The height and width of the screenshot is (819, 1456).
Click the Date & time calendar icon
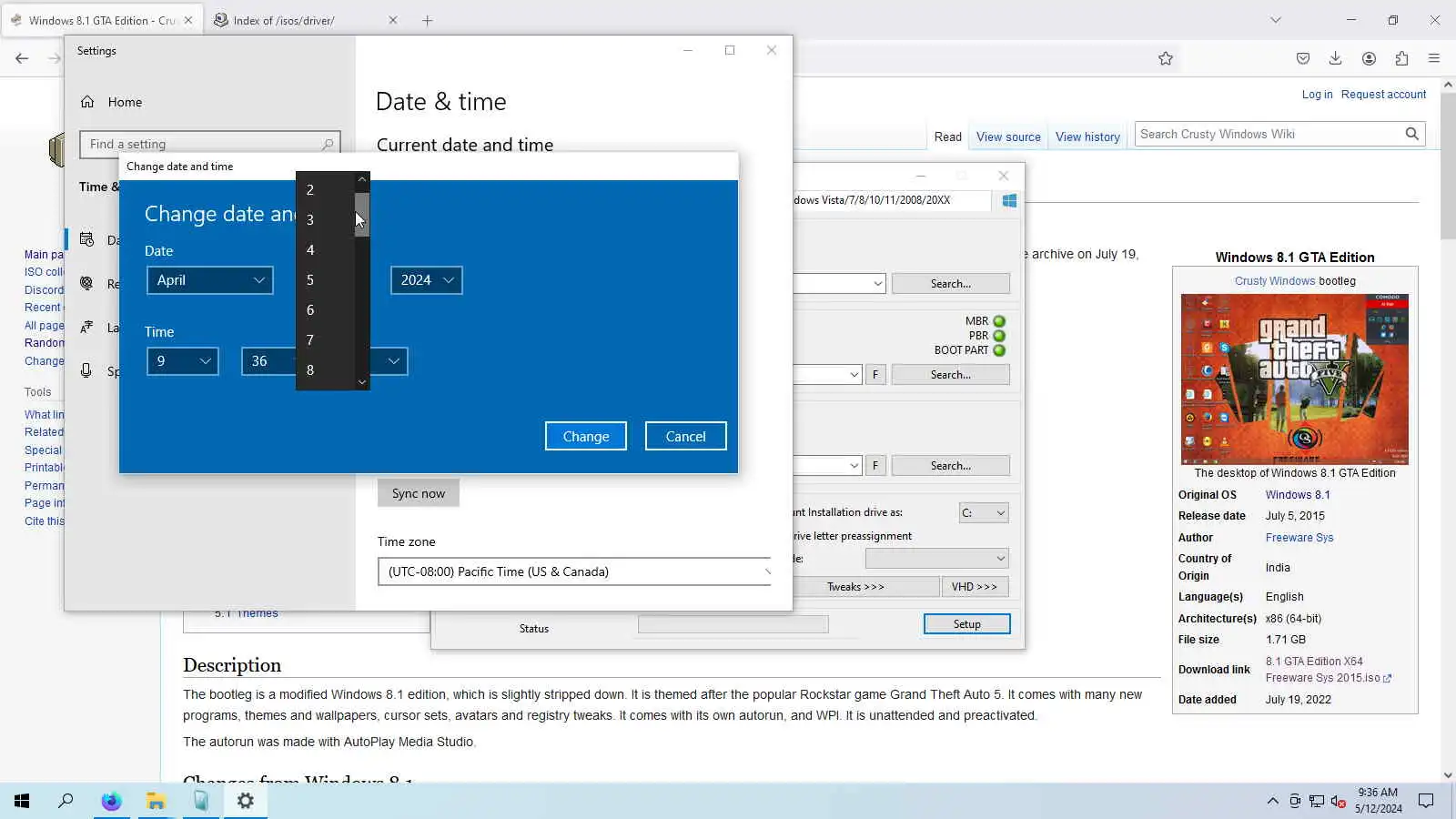click(87, 239)
